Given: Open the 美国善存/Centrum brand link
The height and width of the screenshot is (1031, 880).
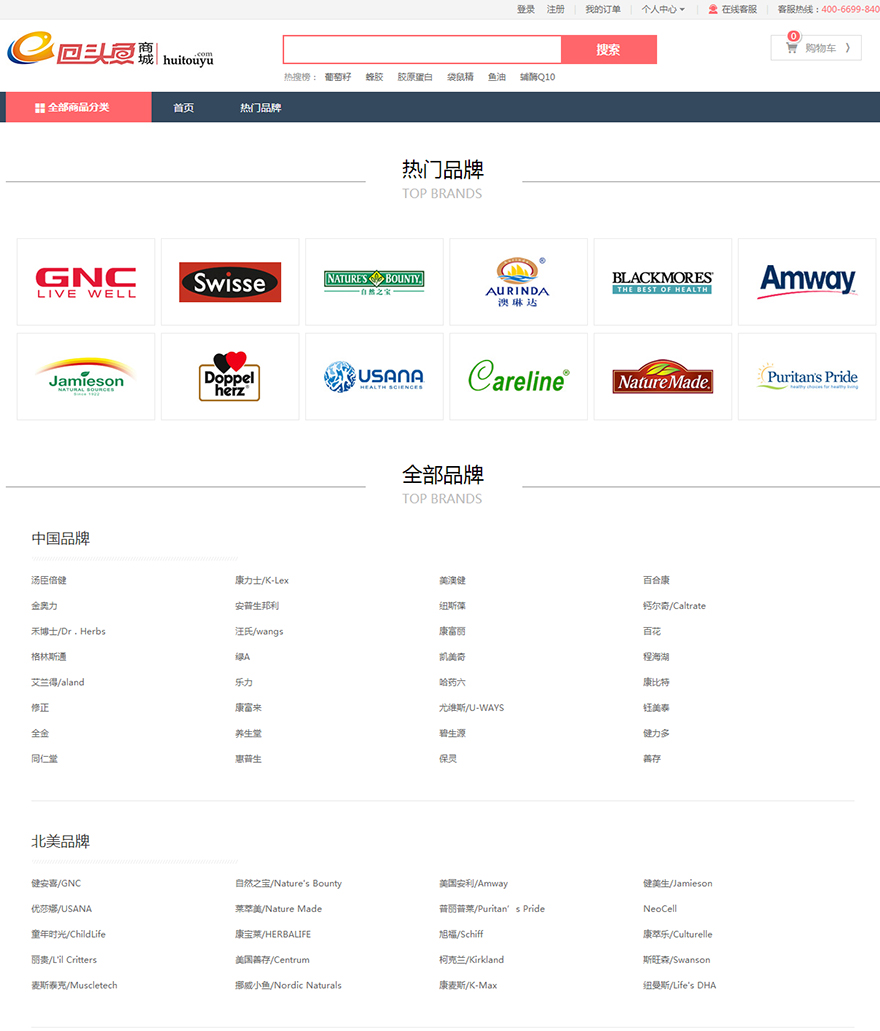Looking at the screenshot, I should (272, 959).
